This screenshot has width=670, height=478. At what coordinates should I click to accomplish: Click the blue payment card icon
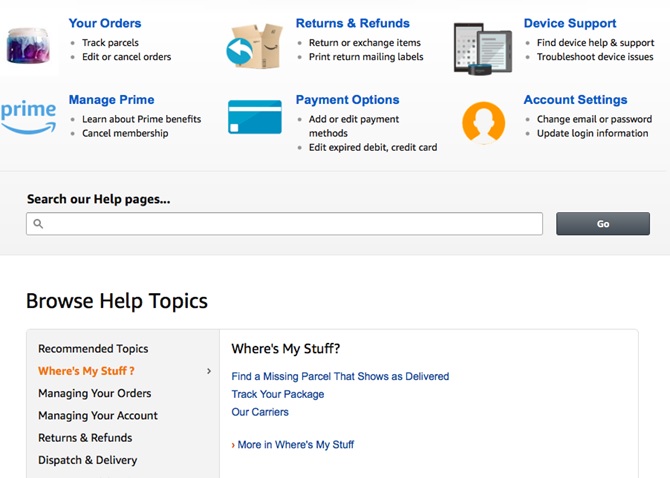tap(255, 117)
